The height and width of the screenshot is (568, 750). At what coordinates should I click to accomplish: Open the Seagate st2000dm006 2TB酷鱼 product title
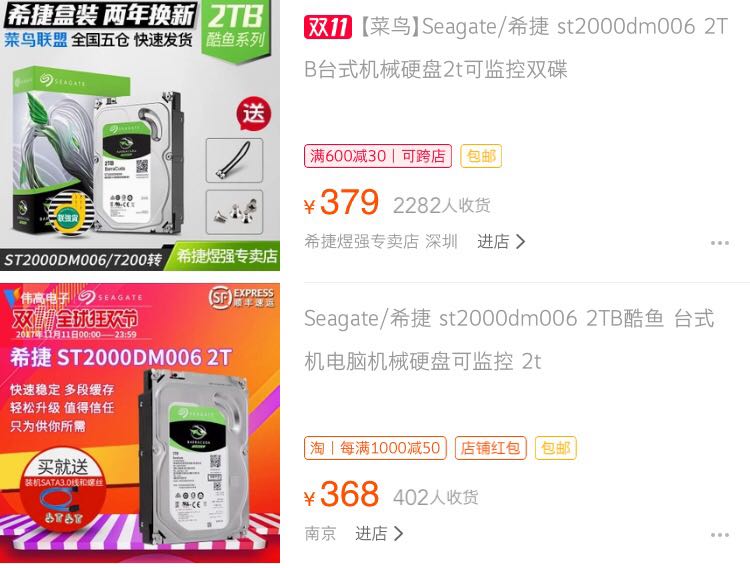[509, 340]
